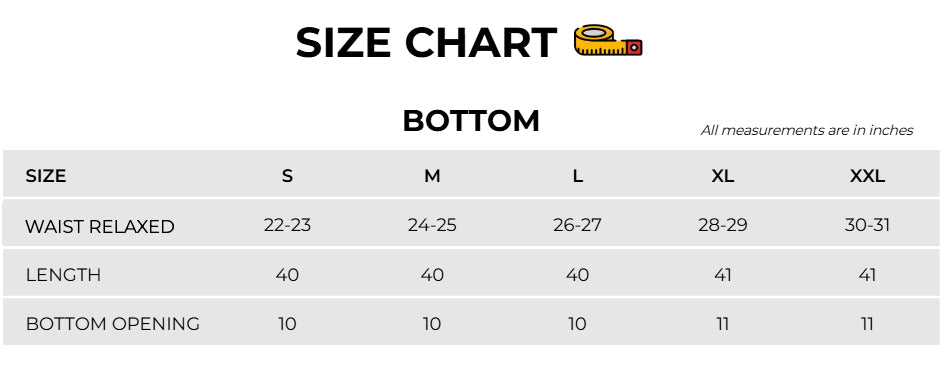Choose the XL size column header
Screen dimensions: 942x372
click(x=723, y=176)
